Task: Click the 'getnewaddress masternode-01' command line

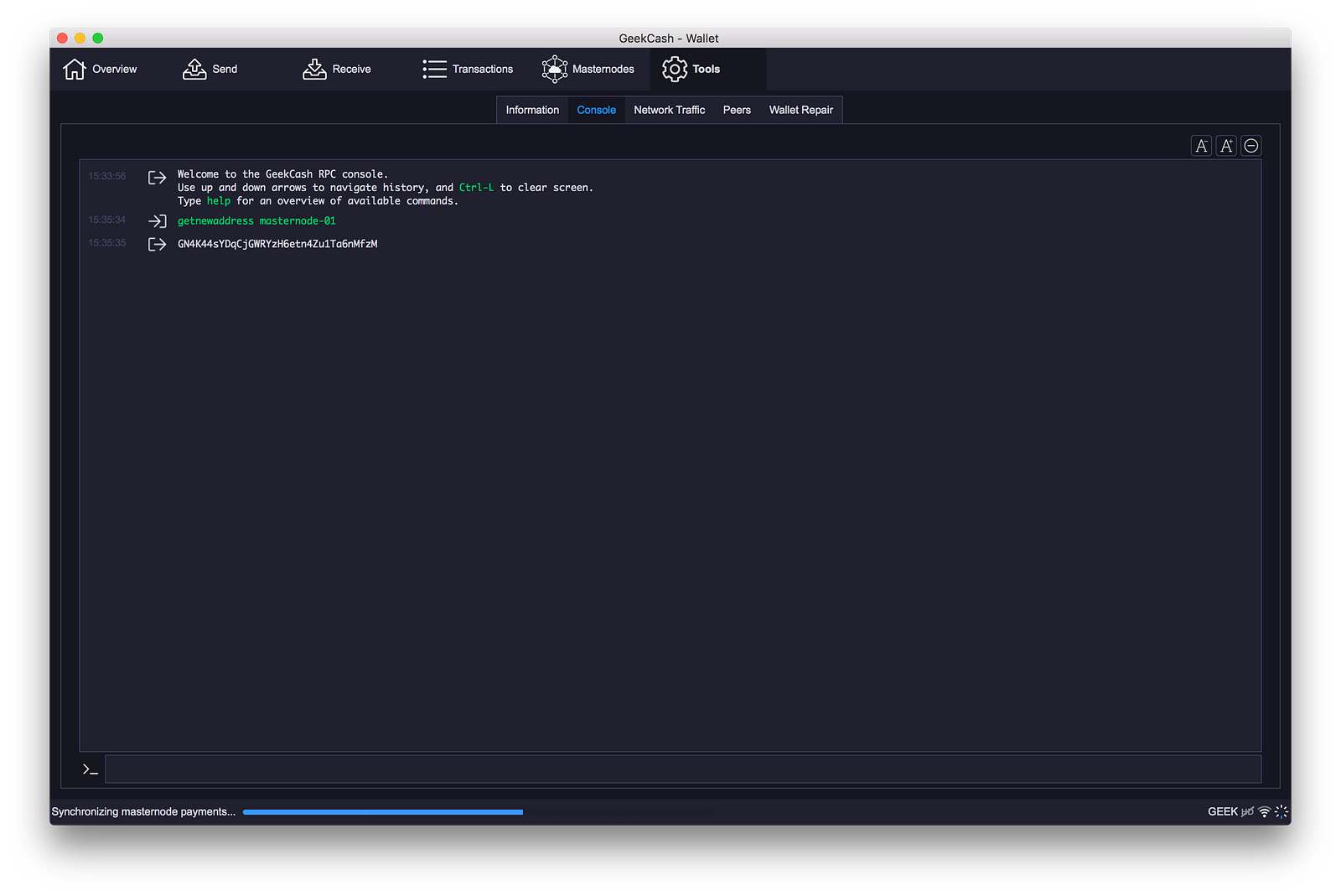Action: pos(256,221)
